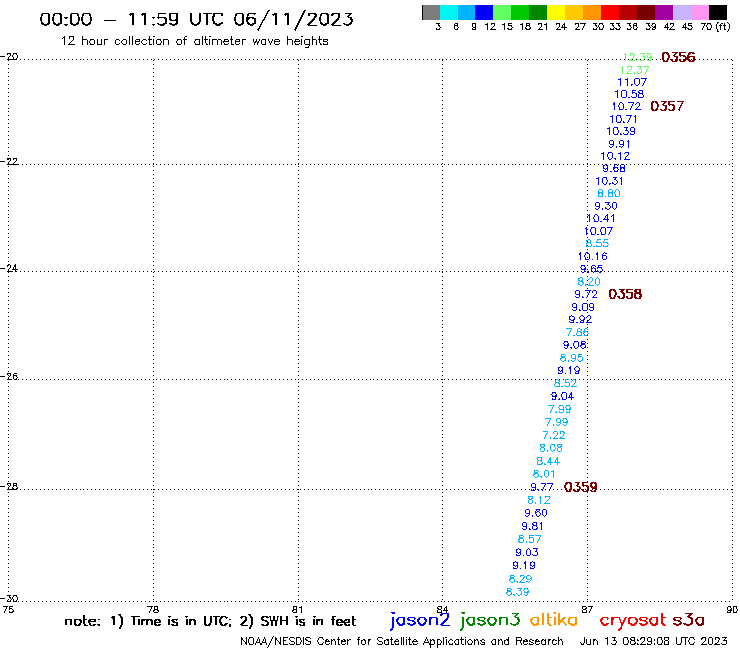
Task: Click the orange legend color swatch
Action: [592, 12]
